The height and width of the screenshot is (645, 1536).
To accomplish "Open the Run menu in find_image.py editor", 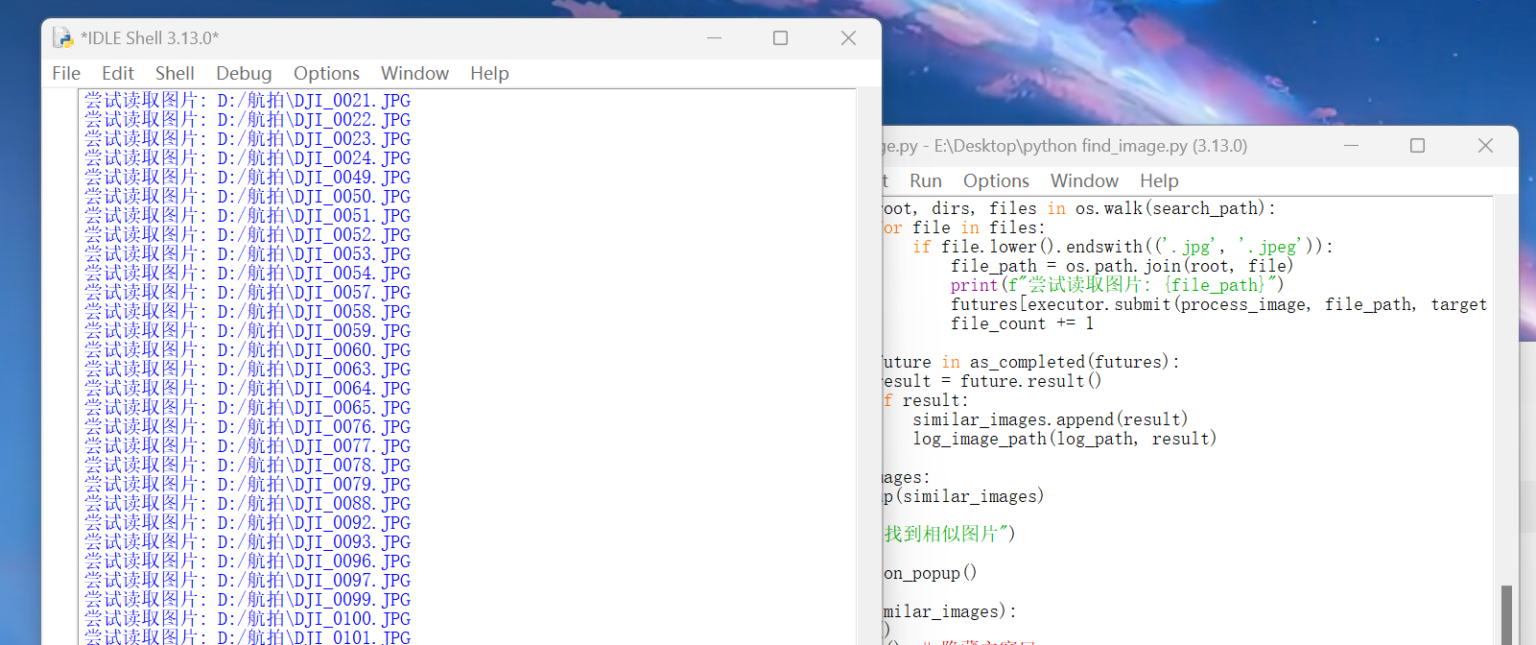I will (925, 181).
